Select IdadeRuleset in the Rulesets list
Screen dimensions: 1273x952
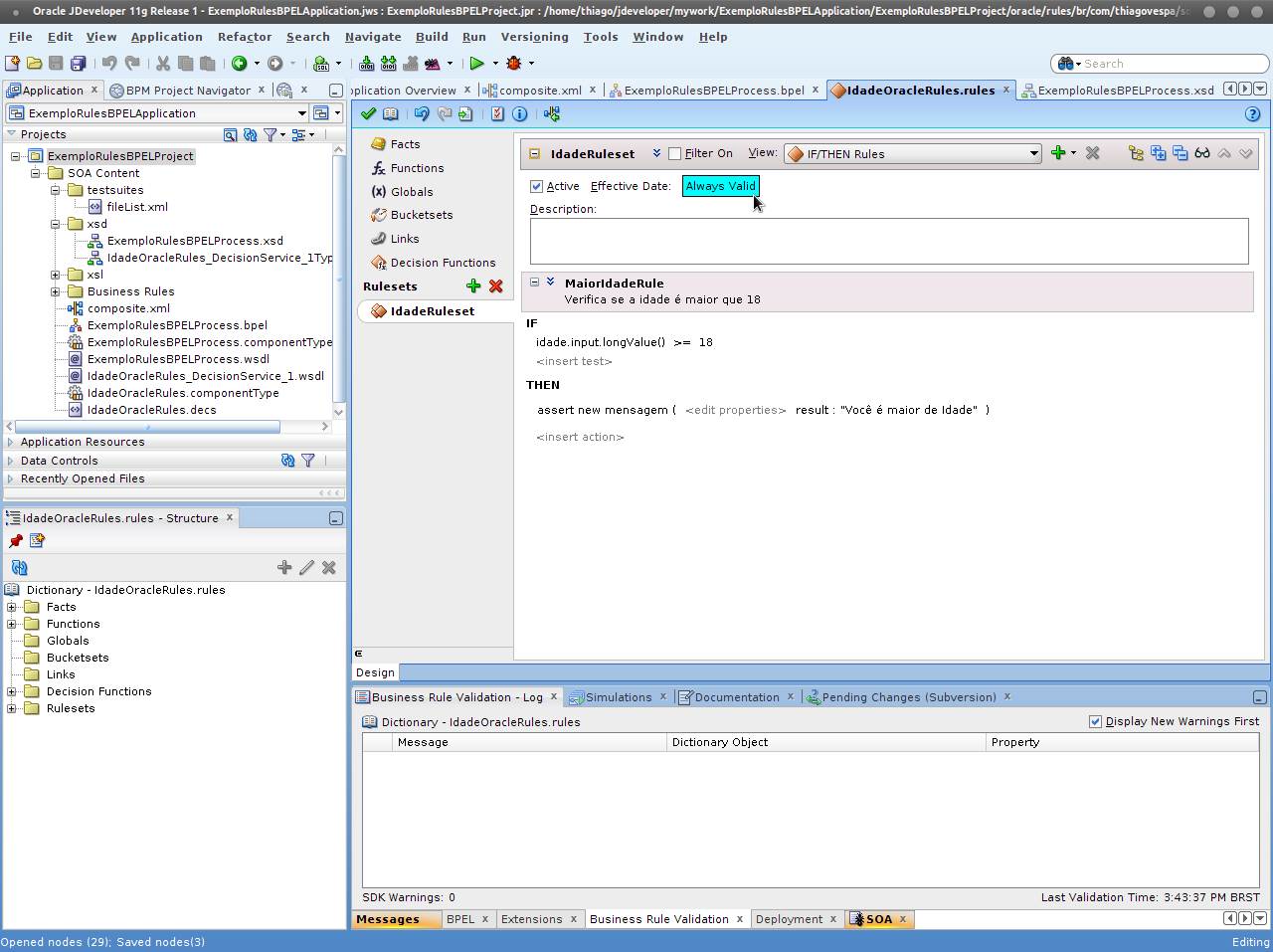[x=433, y=311]
